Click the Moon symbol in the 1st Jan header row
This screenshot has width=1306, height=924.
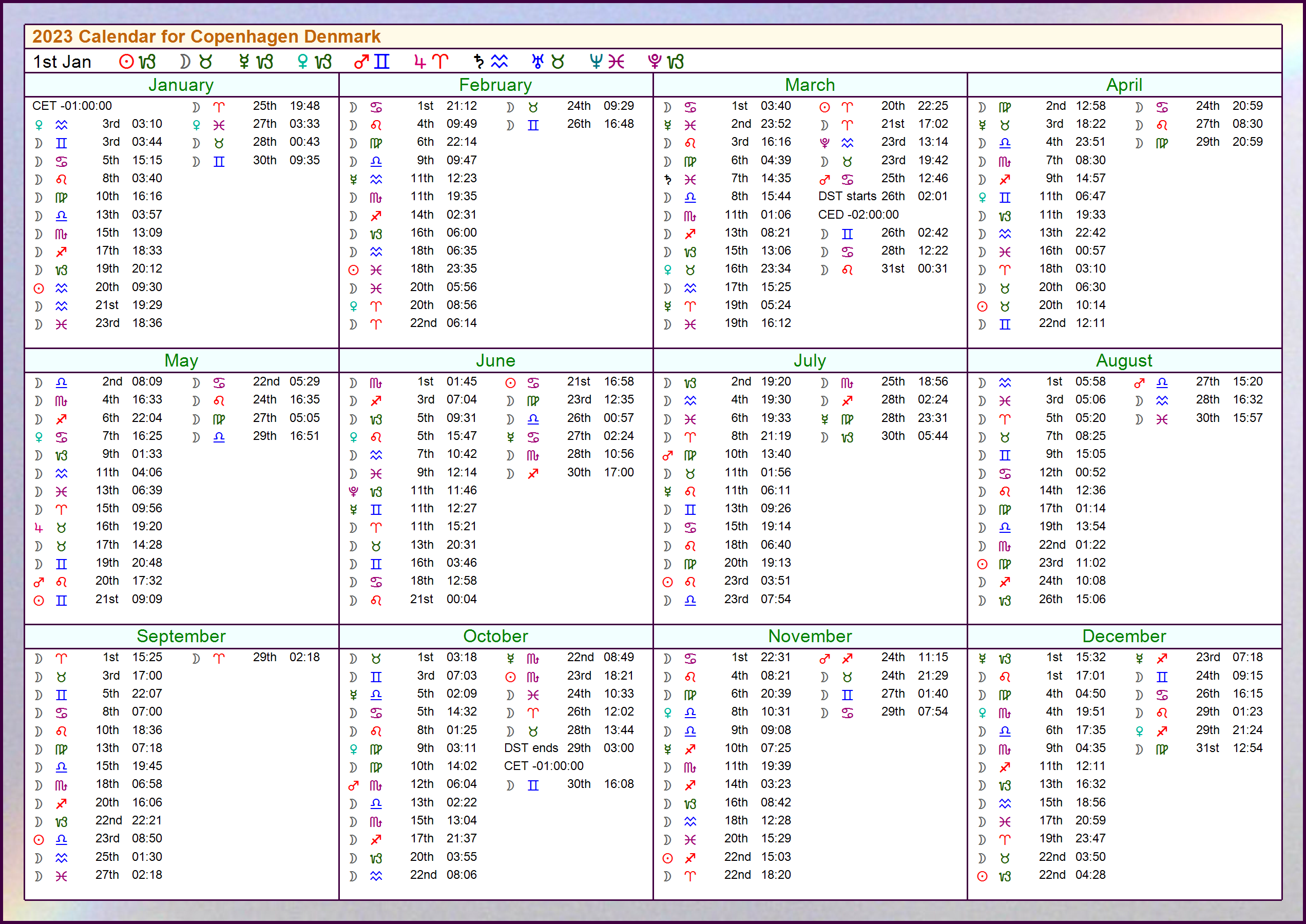(x=185, y=62)
